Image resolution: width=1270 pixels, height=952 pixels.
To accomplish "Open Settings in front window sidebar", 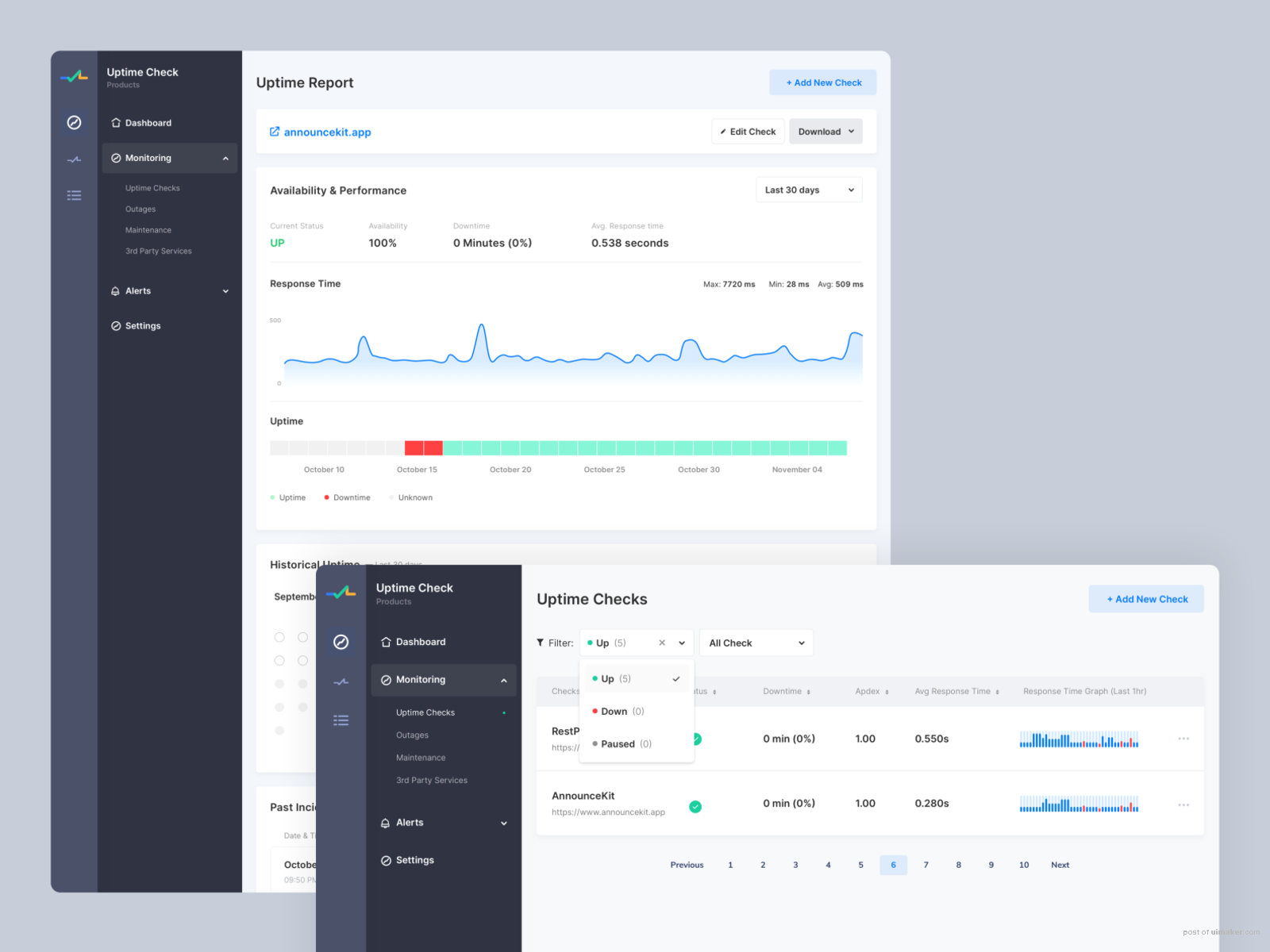I will (407, 860).
